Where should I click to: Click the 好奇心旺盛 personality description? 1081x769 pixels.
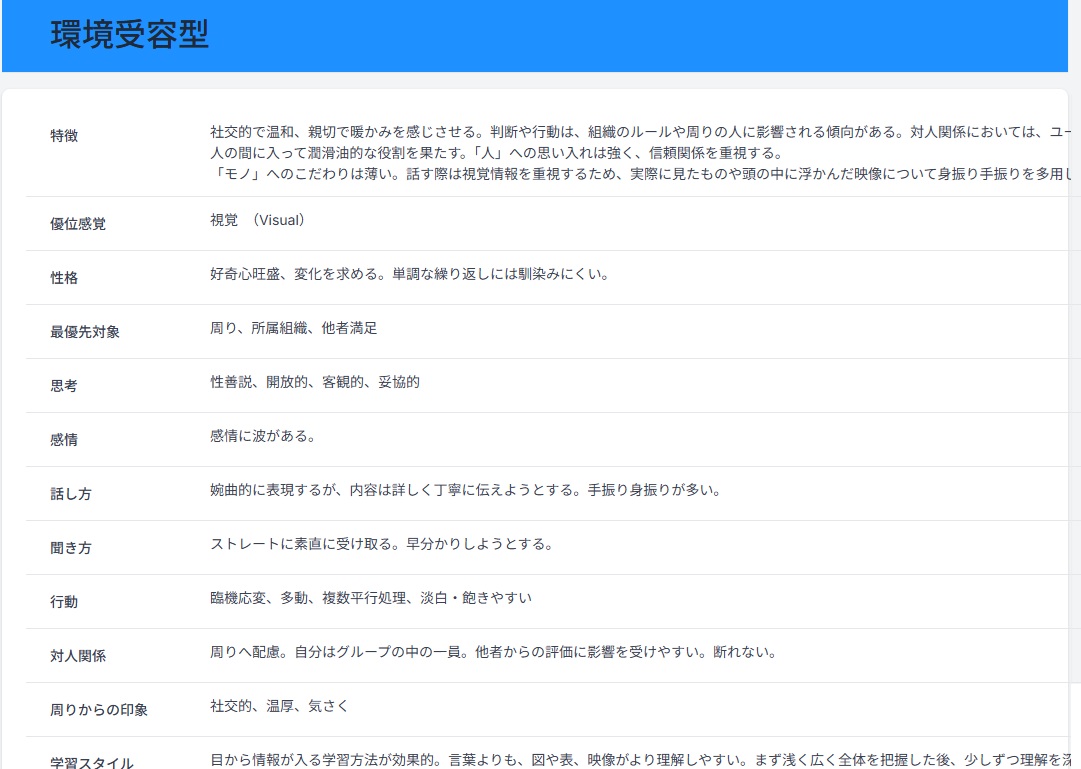pyautogui.click(x=409, y=274)
